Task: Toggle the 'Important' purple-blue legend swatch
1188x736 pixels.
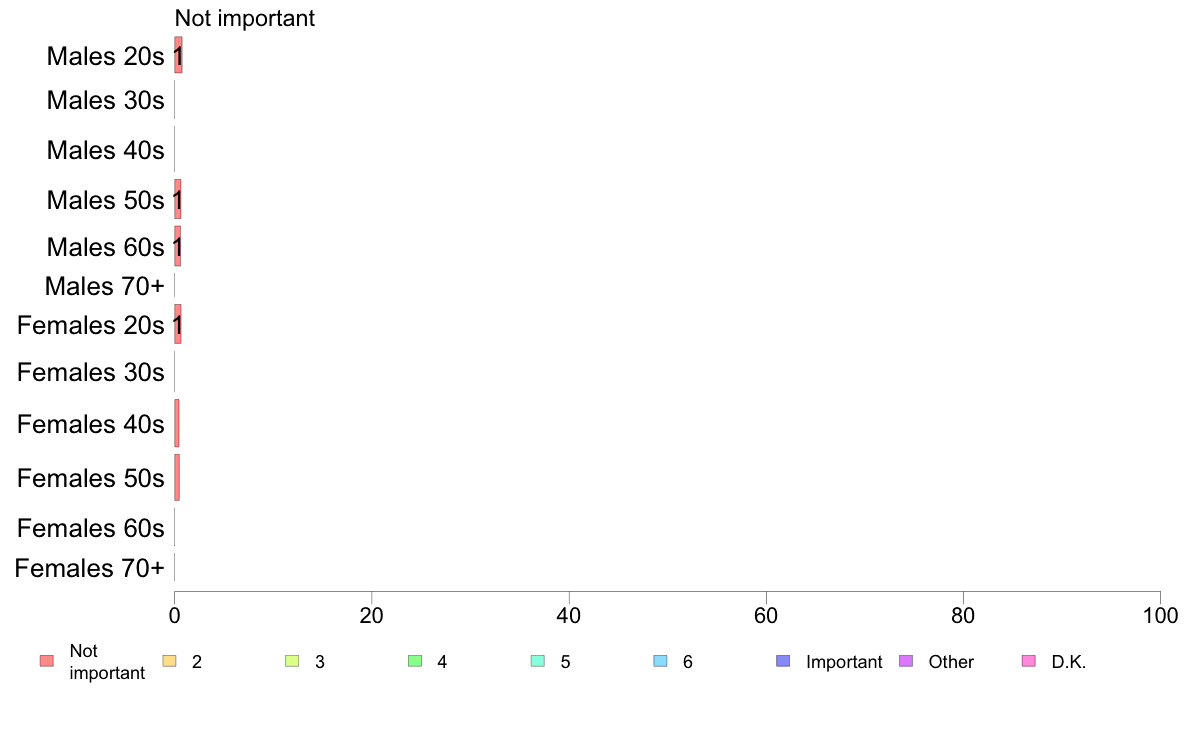Action: (x=783, y=661)
